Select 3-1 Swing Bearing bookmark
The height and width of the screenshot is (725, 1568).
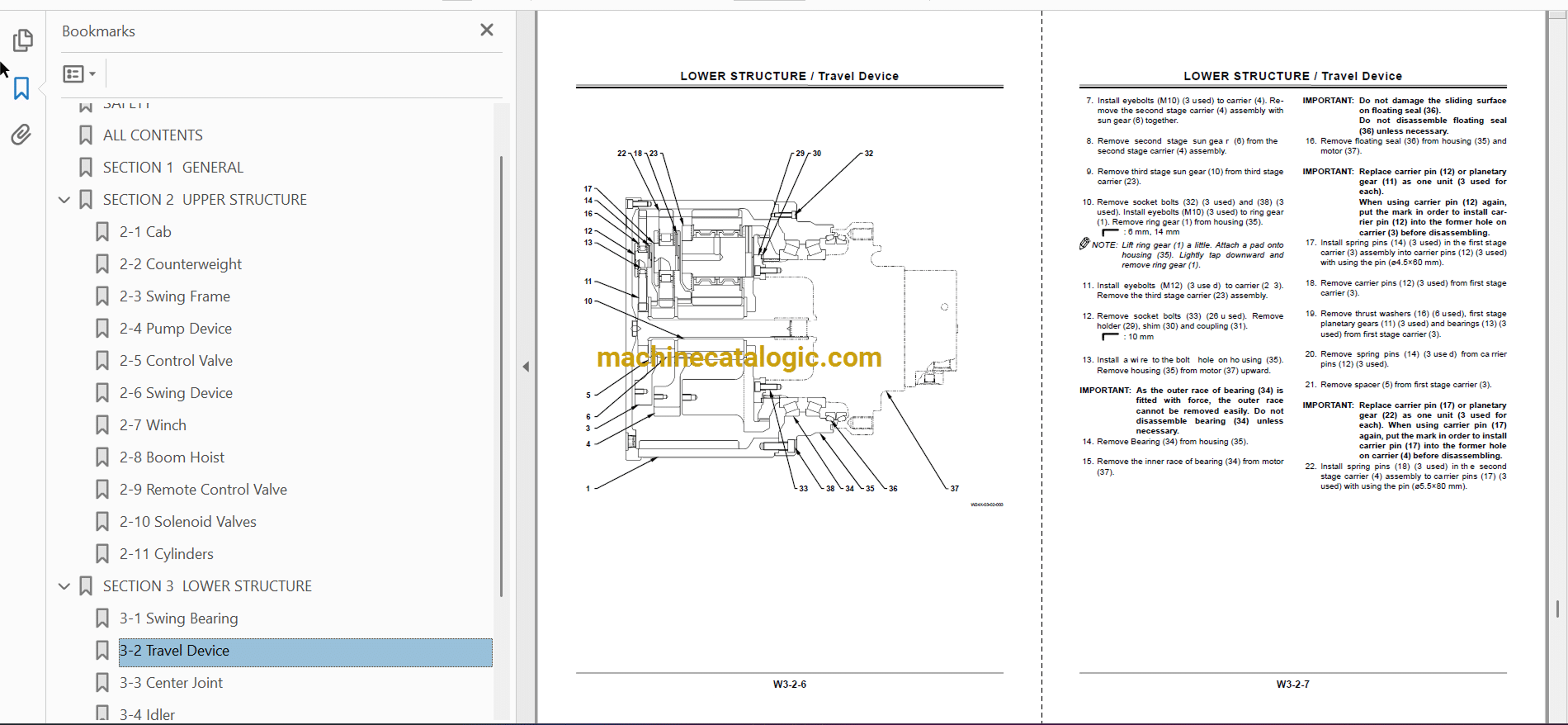click(178, 618)
